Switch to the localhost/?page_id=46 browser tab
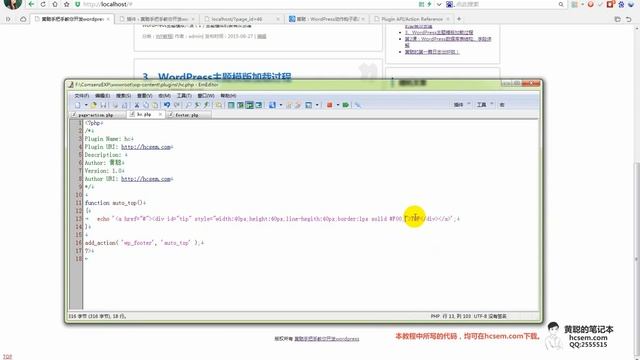The height and width of the screenshot is (360, 640). [x=241, y=19]
